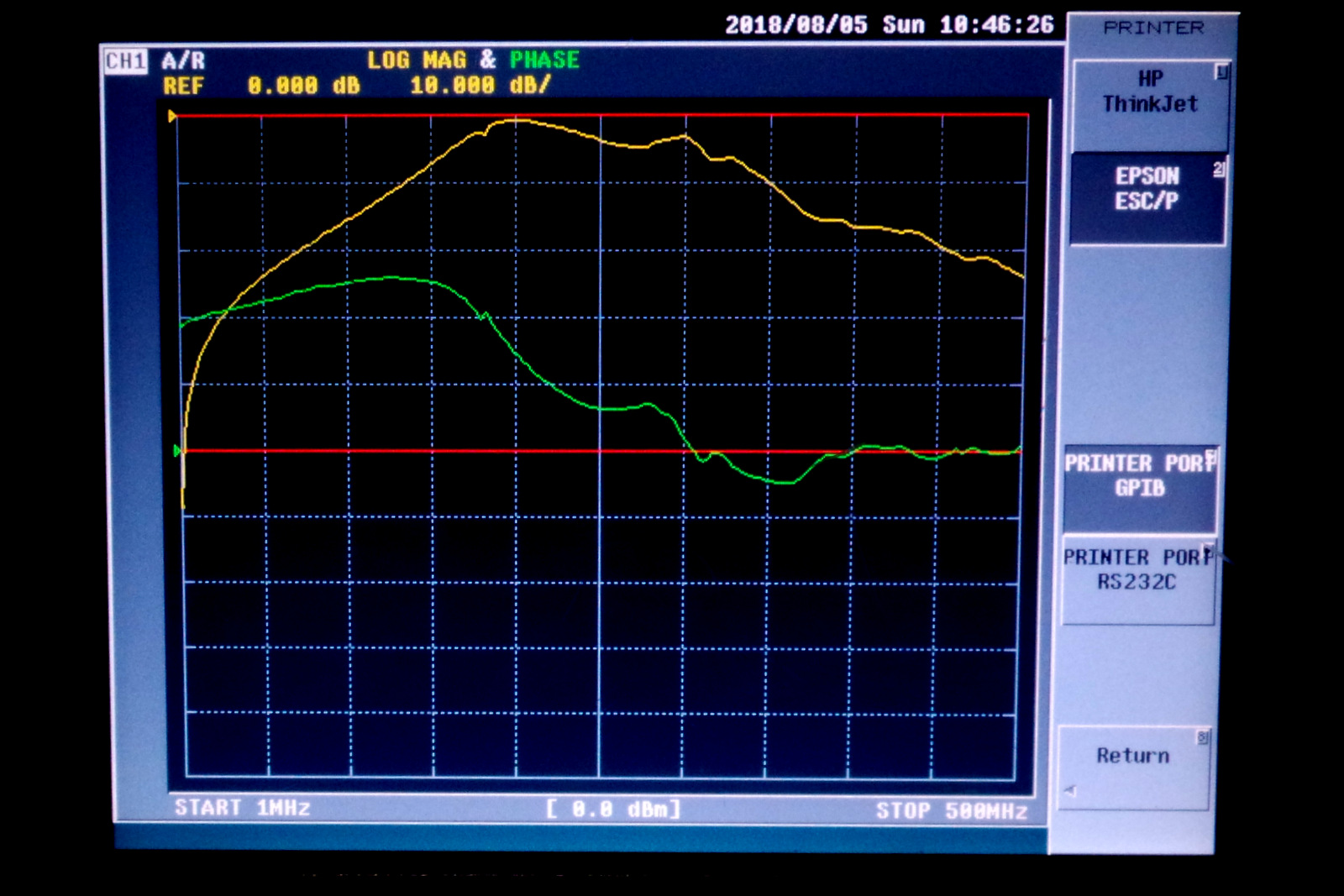
Task: Click the PRINTER menu title
Action: click(x=1152, y=28)
